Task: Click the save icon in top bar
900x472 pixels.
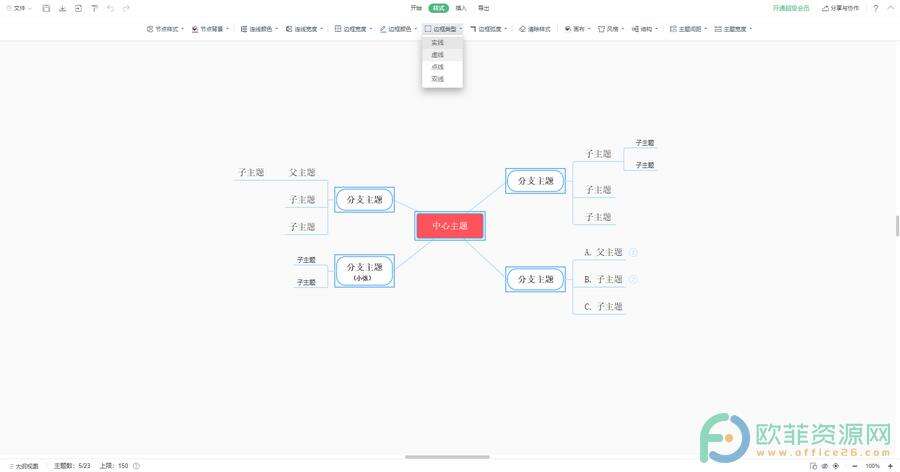Action: (x=46, y=9)
